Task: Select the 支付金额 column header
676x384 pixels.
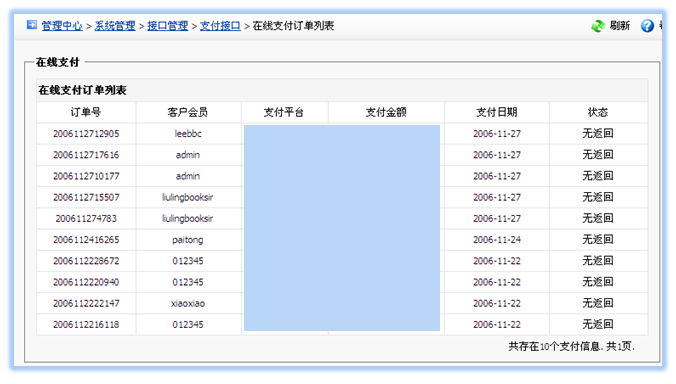Action: [x=386, y=112]
